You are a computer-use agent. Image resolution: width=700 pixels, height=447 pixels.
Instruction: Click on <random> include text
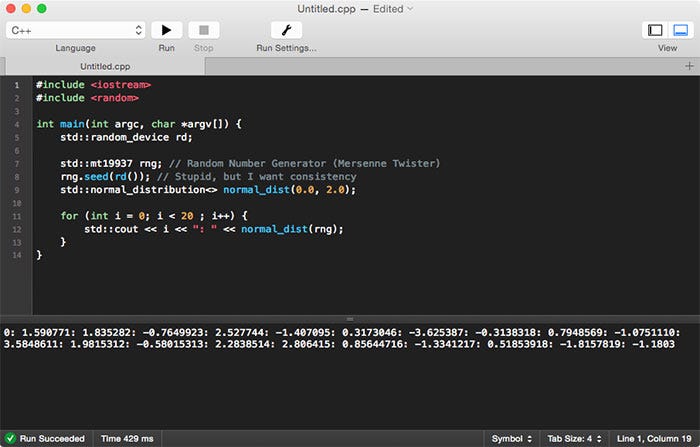click(115, 98)
